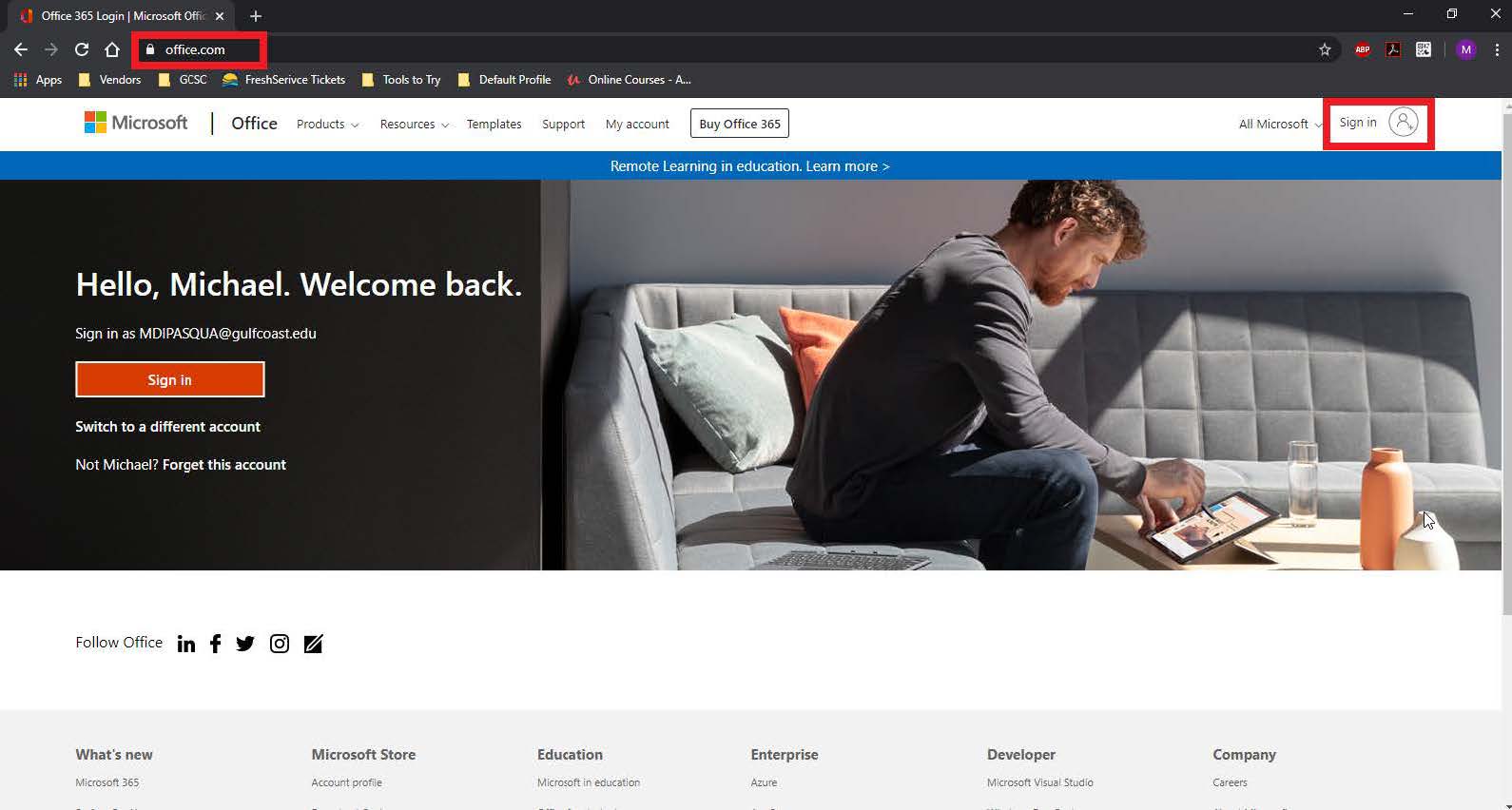Click the orange Sign in button

(170, 379)
